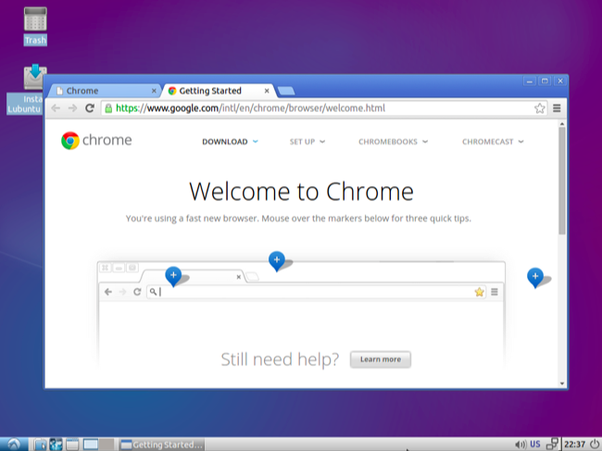Switch to the first workspace in the pager

[x=91, y=444]
